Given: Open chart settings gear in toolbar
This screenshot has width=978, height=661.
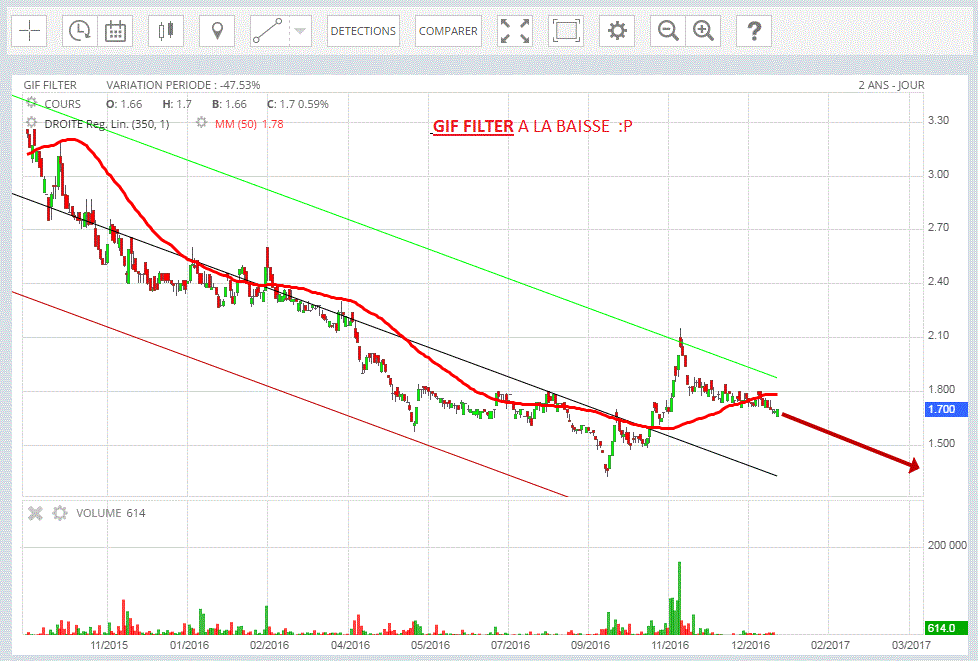Looking at the screenshot, I should pos(617,31).
